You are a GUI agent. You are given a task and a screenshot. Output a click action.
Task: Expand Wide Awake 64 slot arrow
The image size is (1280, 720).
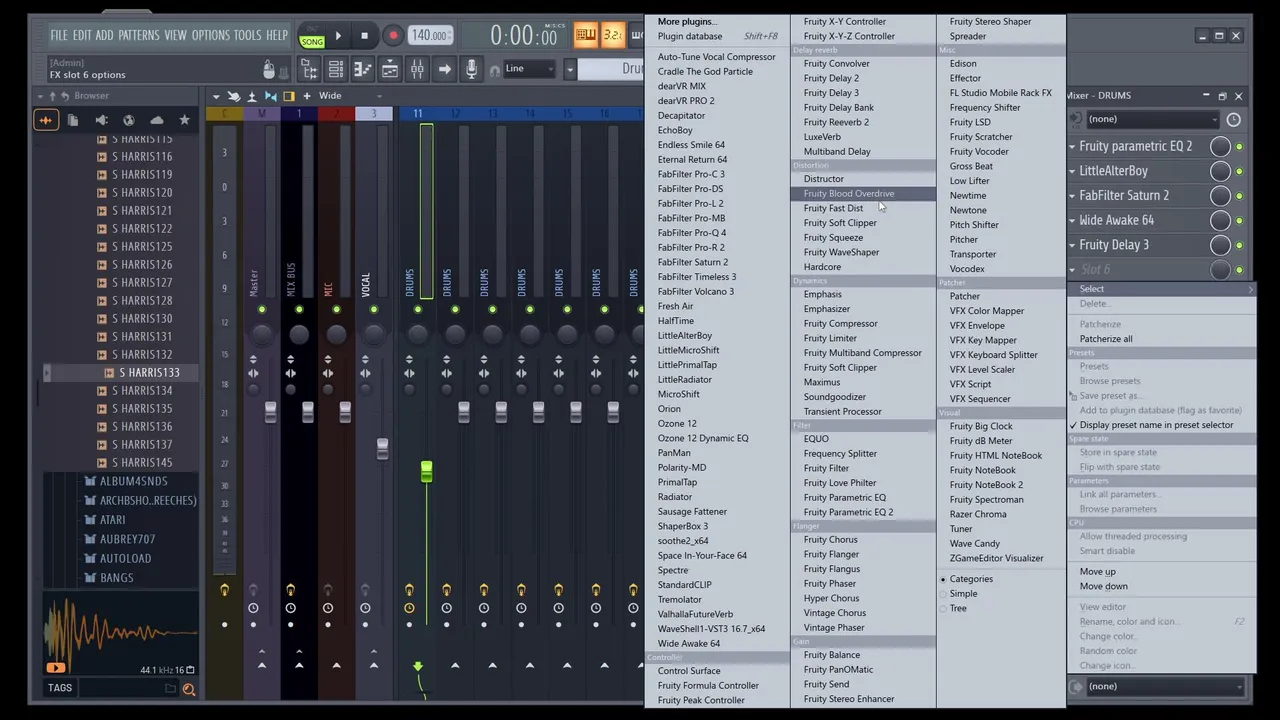pyautogui.click(x=1072, y=221)
